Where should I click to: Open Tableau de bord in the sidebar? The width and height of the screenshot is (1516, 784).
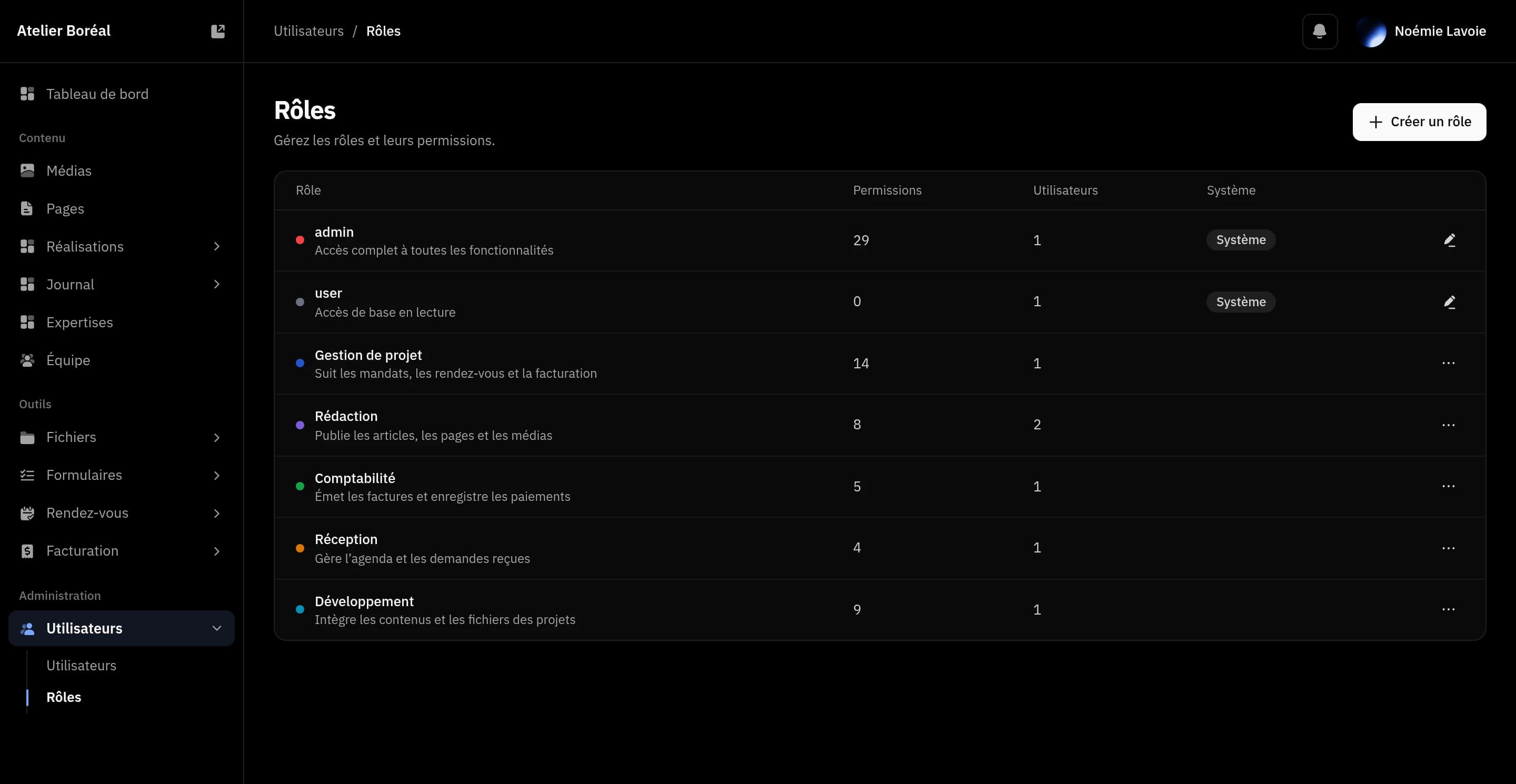pyautogui.click(x=121, y=94)
